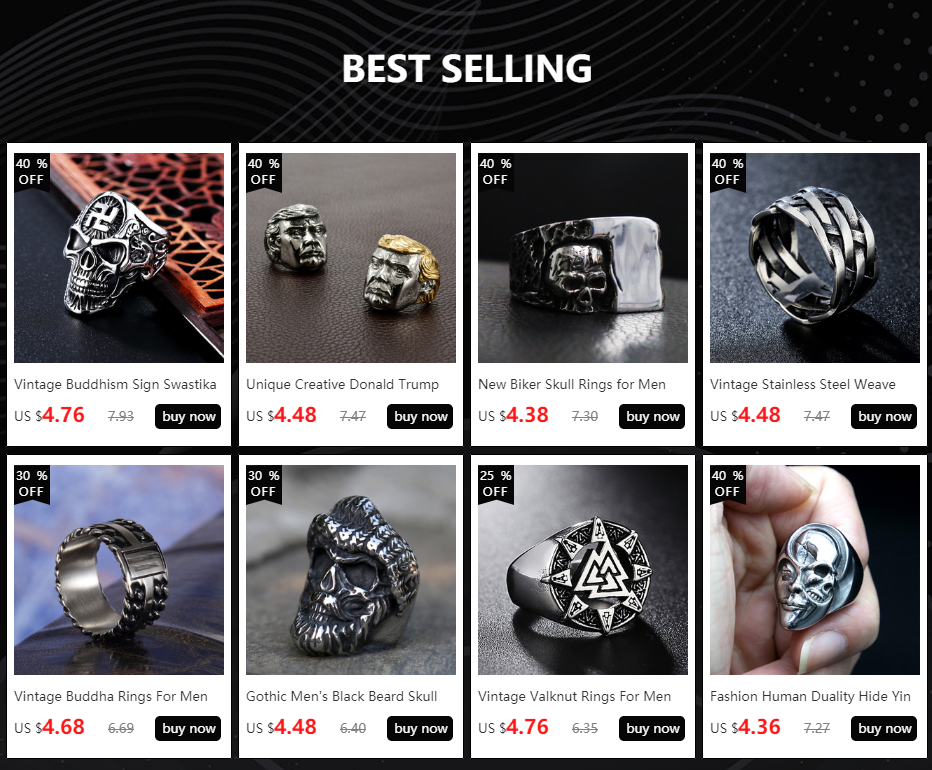Open the 'Unique Creative Donald Trump' title link
This screenshot has height=770, width=932.
pyautogui.click(x=342, y=385)
